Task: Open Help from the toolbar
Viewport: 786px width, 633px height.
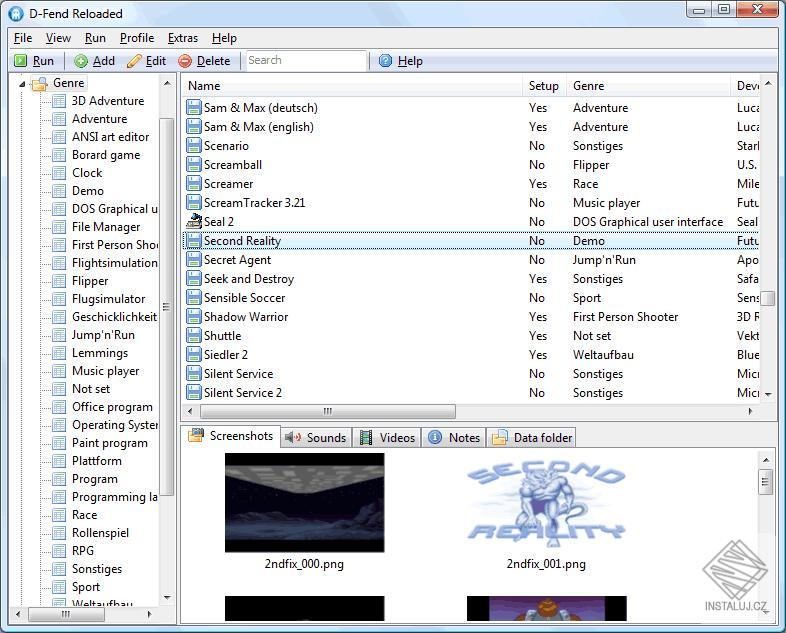Action: (400, 61)
